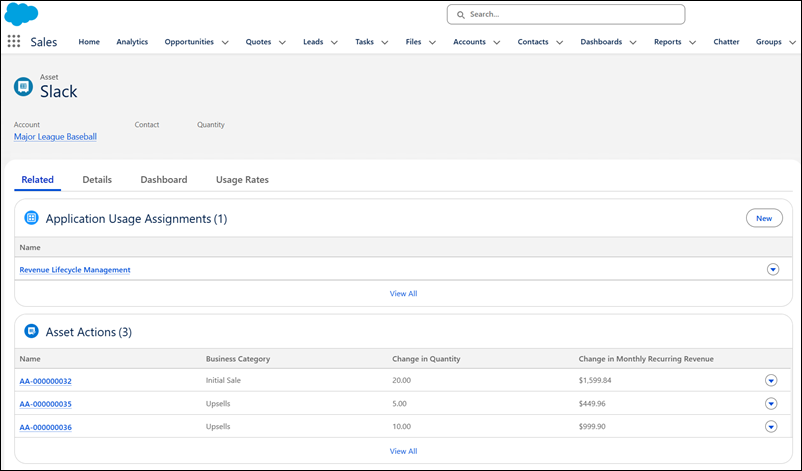Click the Salesforce cloud logo
Viewport: 802px width, 471px height.
click(x=21, y=14)
